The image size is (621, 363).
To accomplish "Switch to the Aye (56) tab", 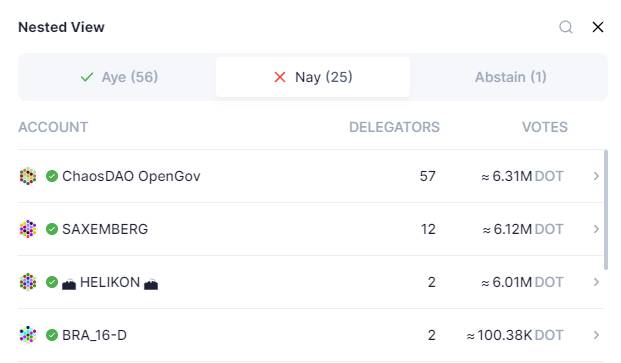I will 119,77.
